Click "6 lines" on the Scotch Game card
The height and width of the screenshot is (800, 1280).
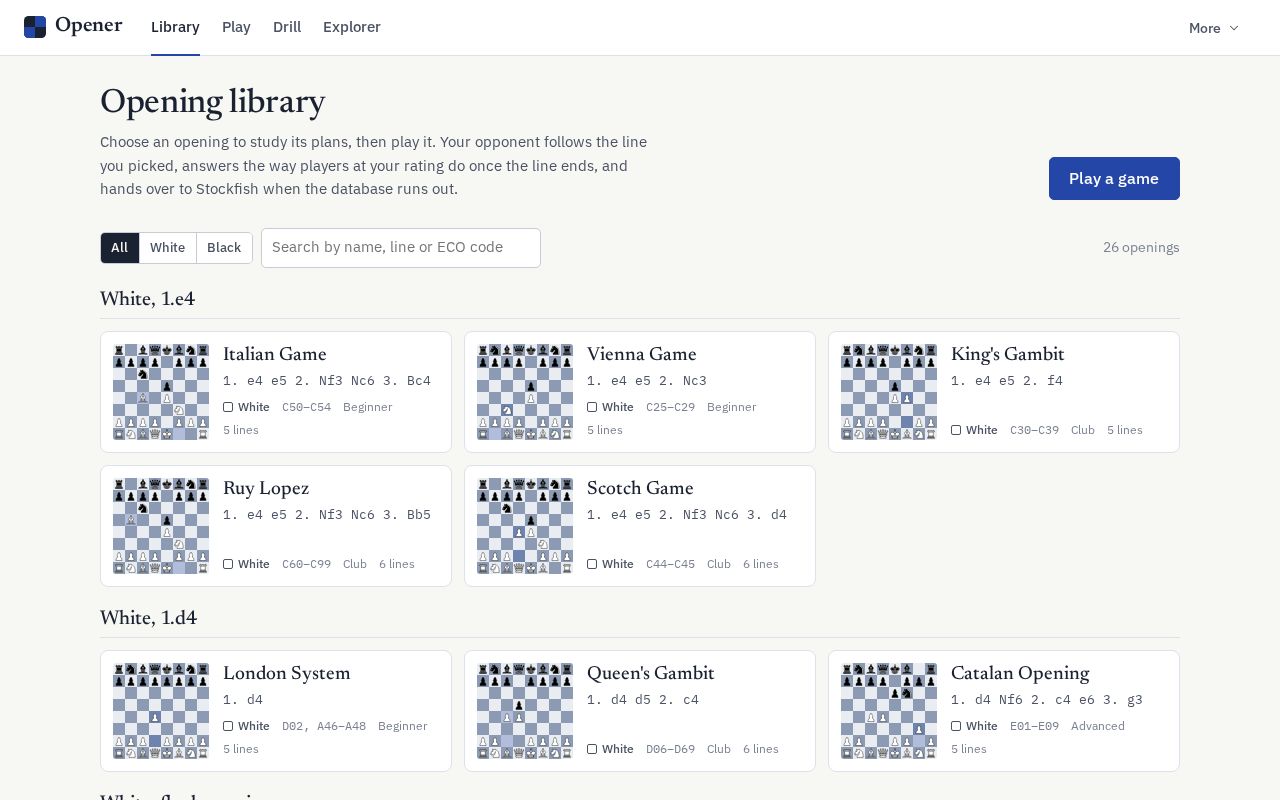pos(761,564)
